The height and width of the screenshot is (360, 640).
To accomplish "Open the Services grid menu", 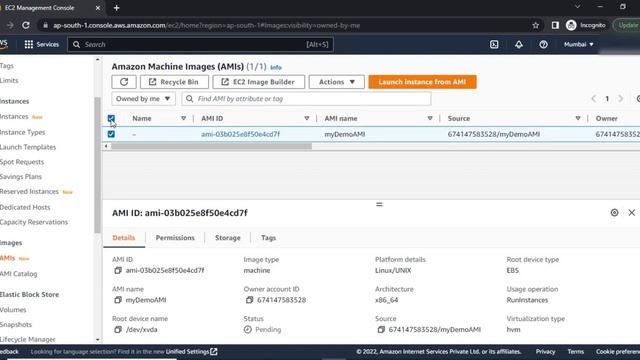I will tap(42, 44).
